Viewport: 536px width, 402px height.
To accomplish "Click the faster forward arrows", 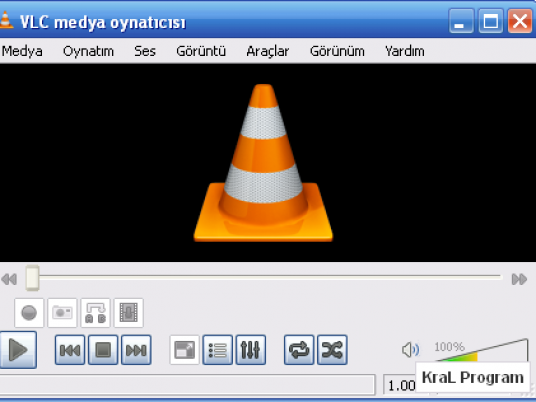I will [x=519, y=279].
